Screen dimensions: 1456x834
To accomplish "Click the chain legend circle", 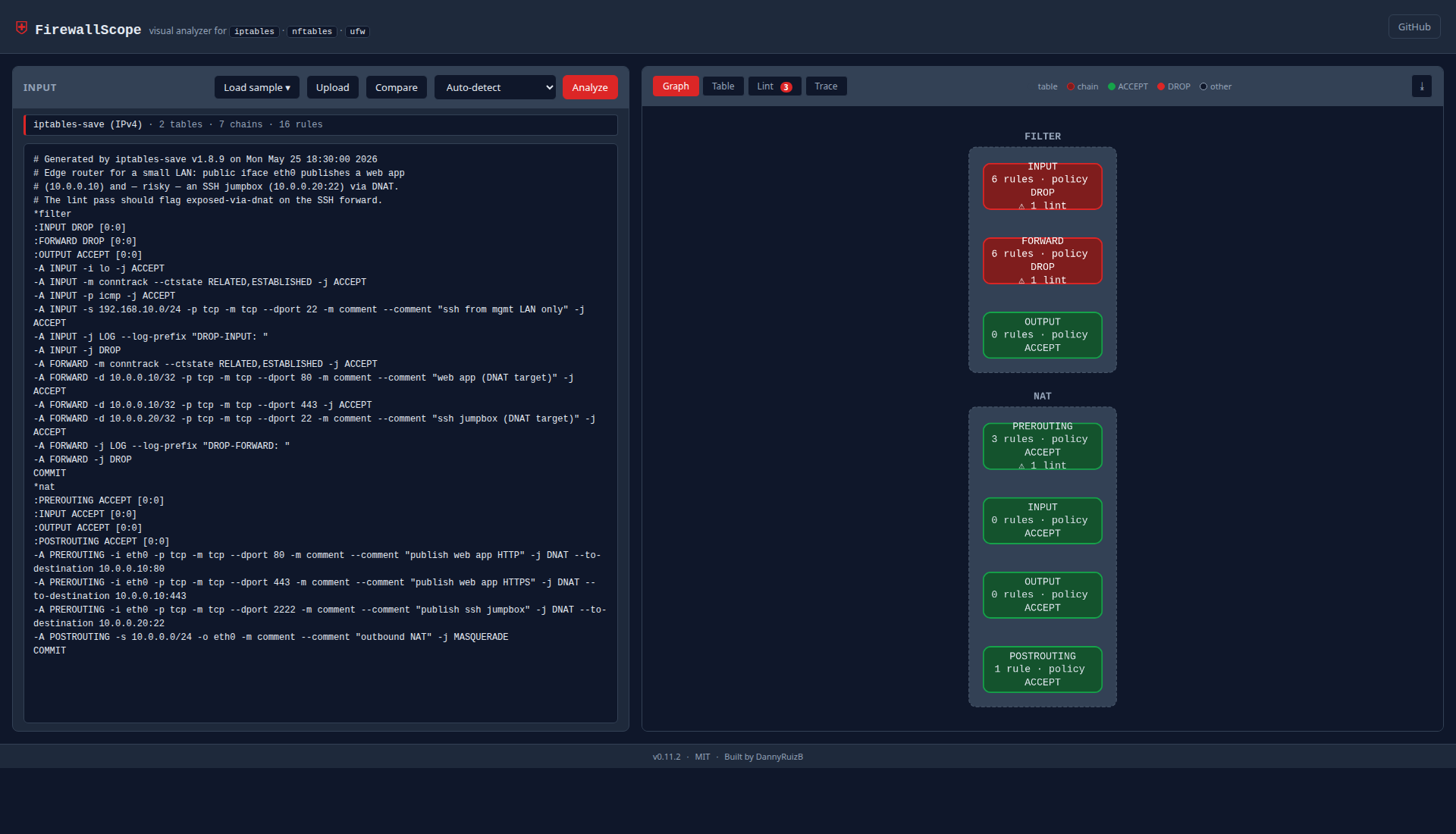I will [1071, 86].
